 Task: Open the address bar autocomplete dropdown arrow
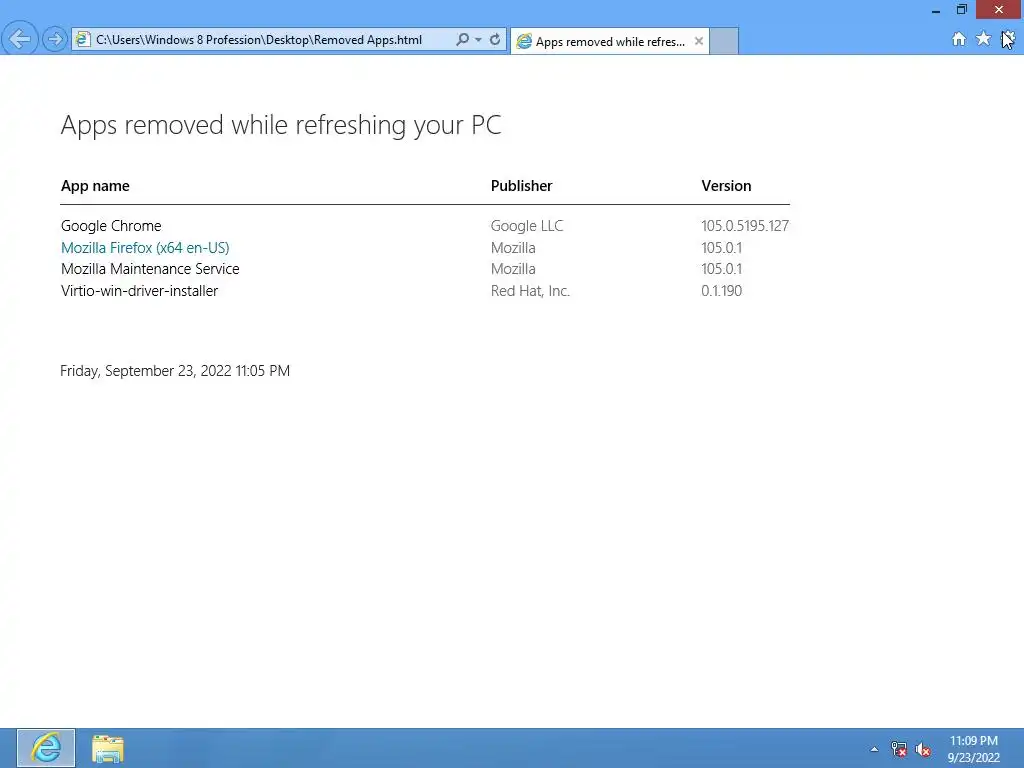[x=479, y=40]
